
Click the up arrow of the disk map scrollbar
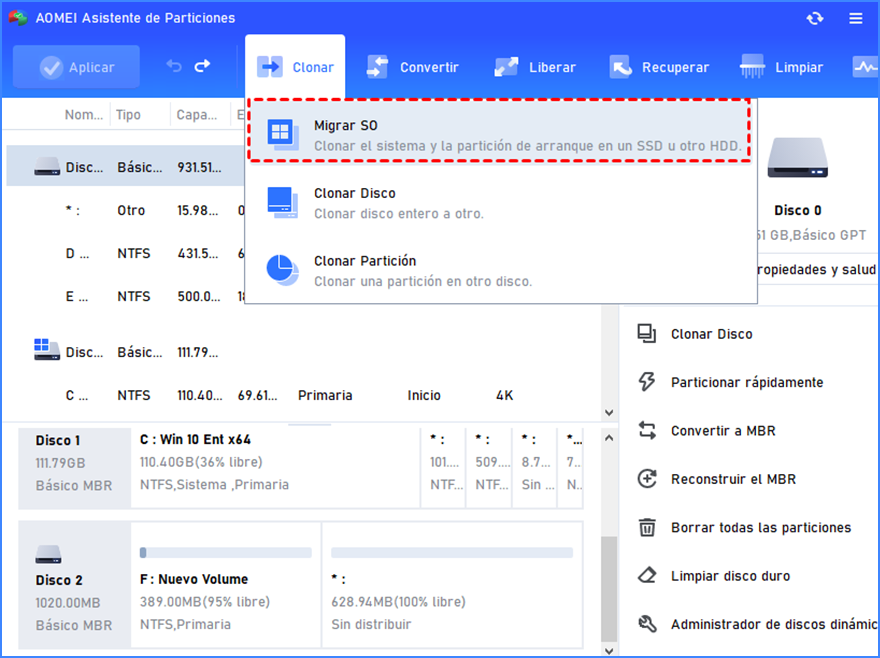[609, 438]
